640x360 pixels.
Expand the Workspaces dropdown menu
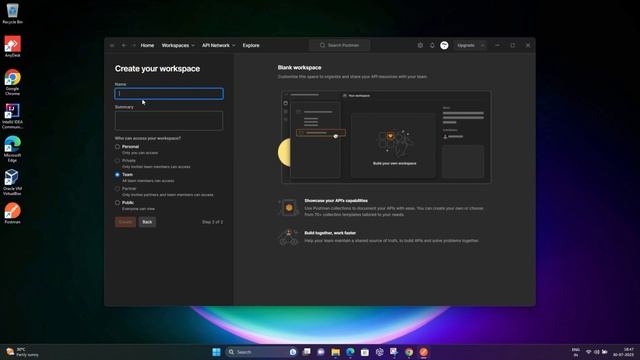[x=178, y=45]
